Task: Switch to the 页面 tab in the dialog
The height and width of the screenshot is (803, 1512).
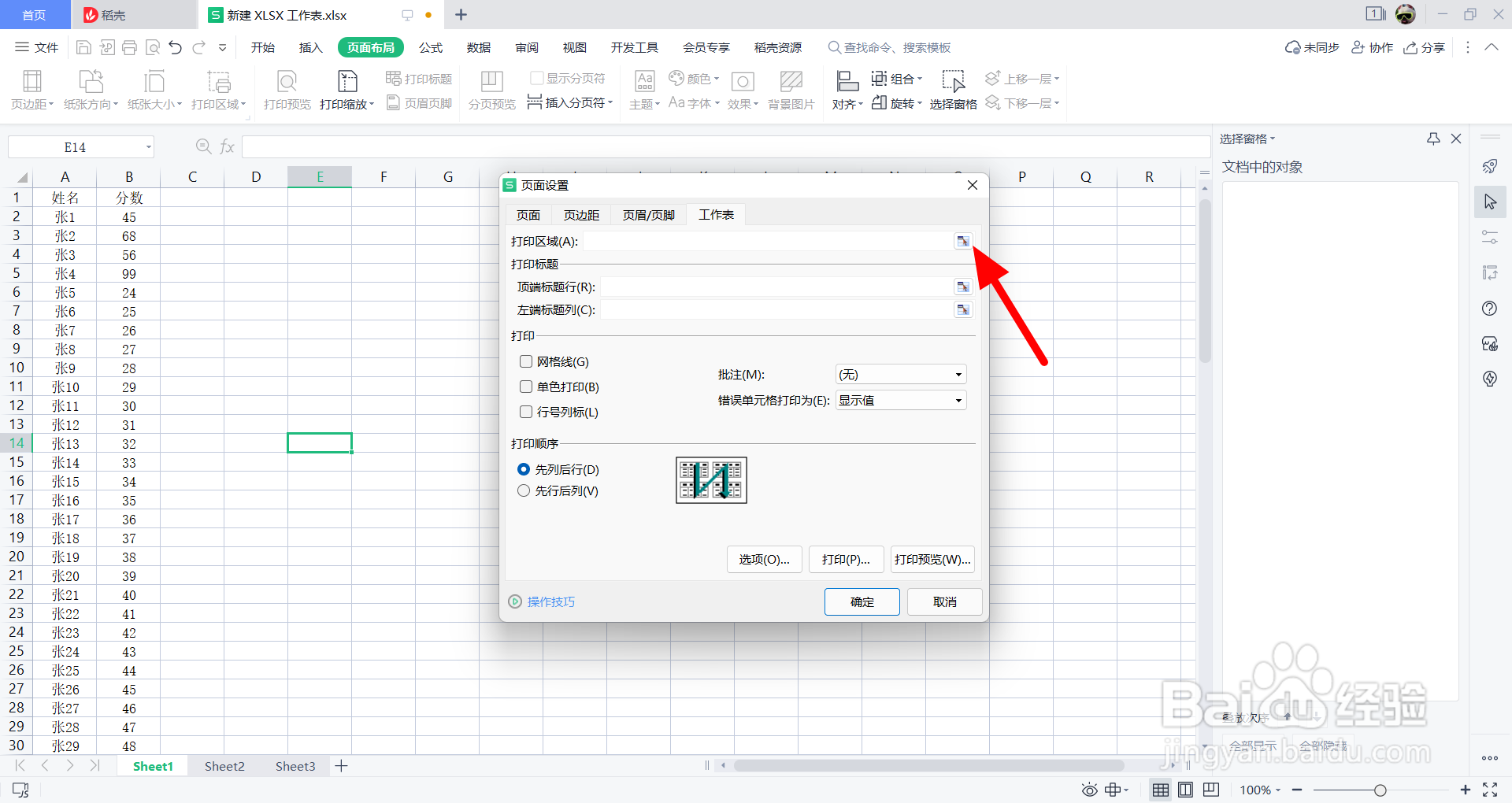Action: [x=528, y=215]
